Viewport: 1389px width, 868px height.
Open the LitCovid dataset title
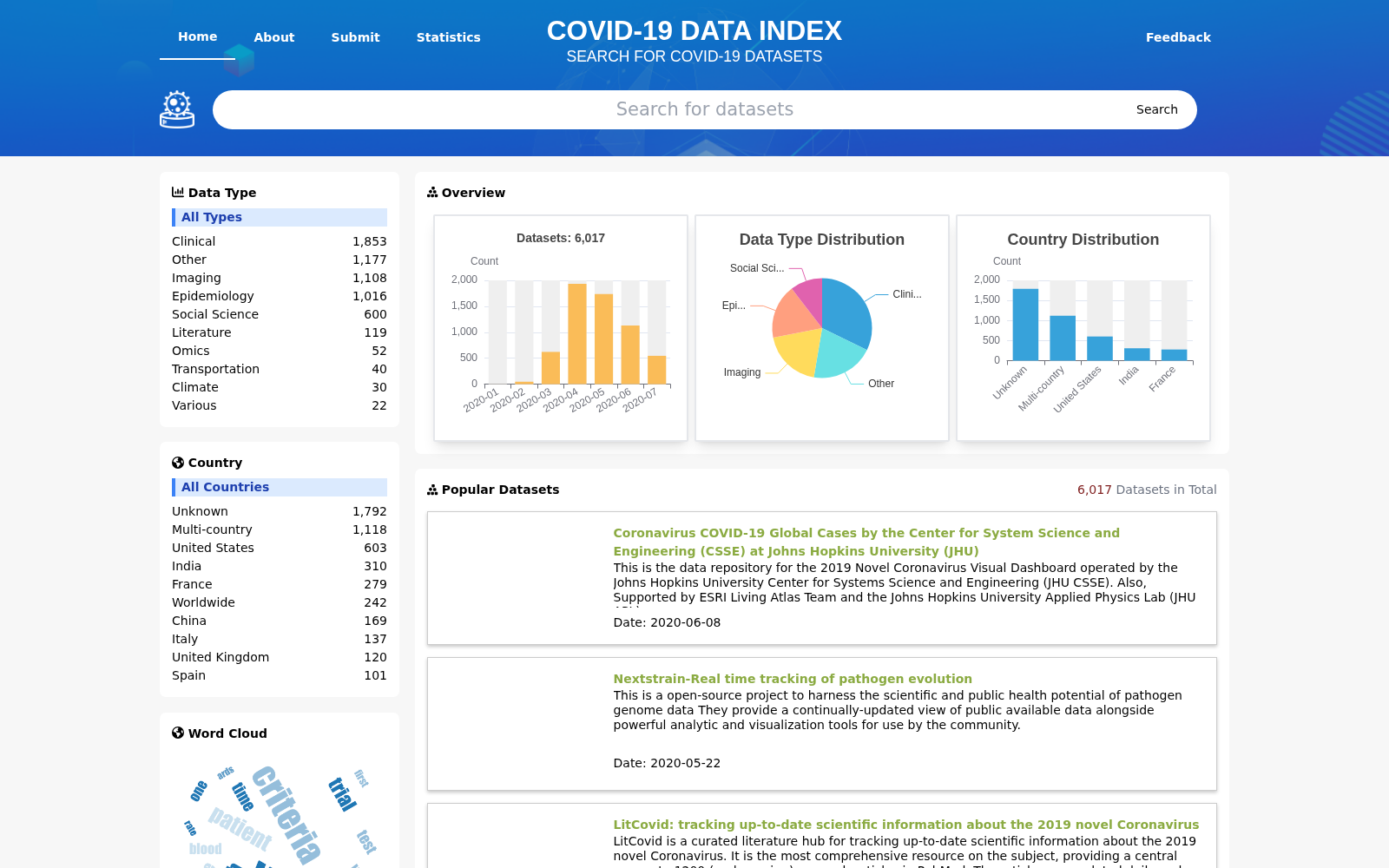(x=905, y=825)
